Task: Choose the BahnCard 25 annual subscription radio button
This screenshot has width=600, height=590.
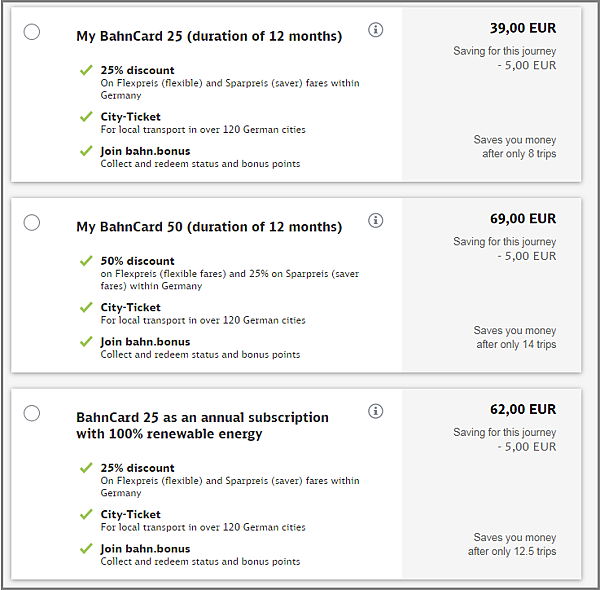Action: click(x=32, y=413)
